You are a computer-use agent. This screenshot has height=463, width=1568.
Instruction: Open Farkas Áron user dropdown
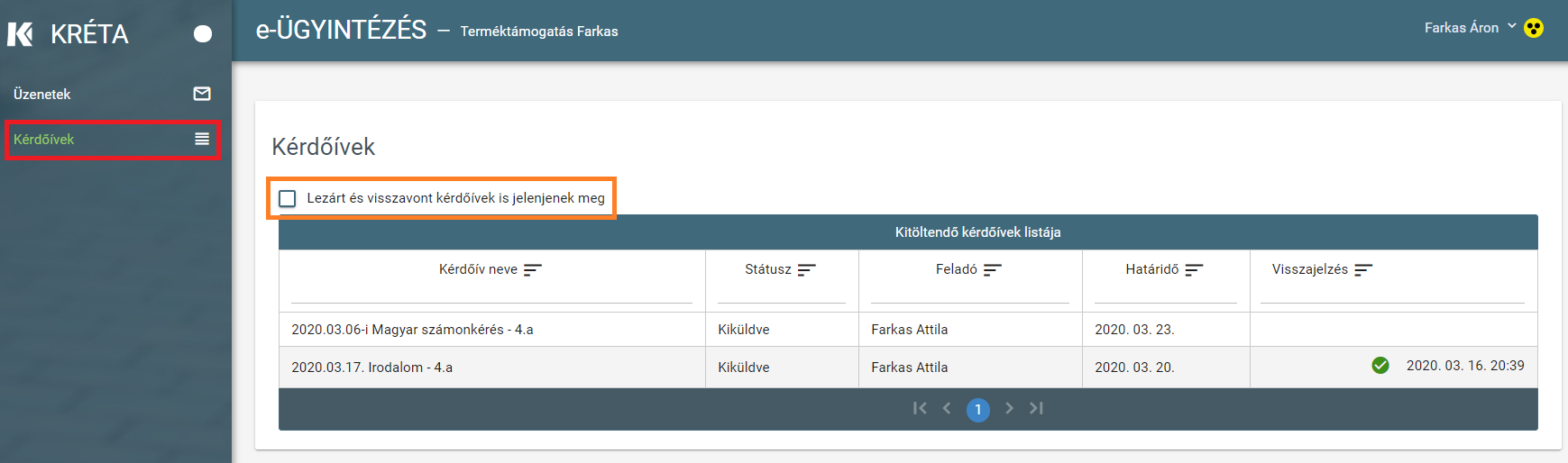(1470, 28)
